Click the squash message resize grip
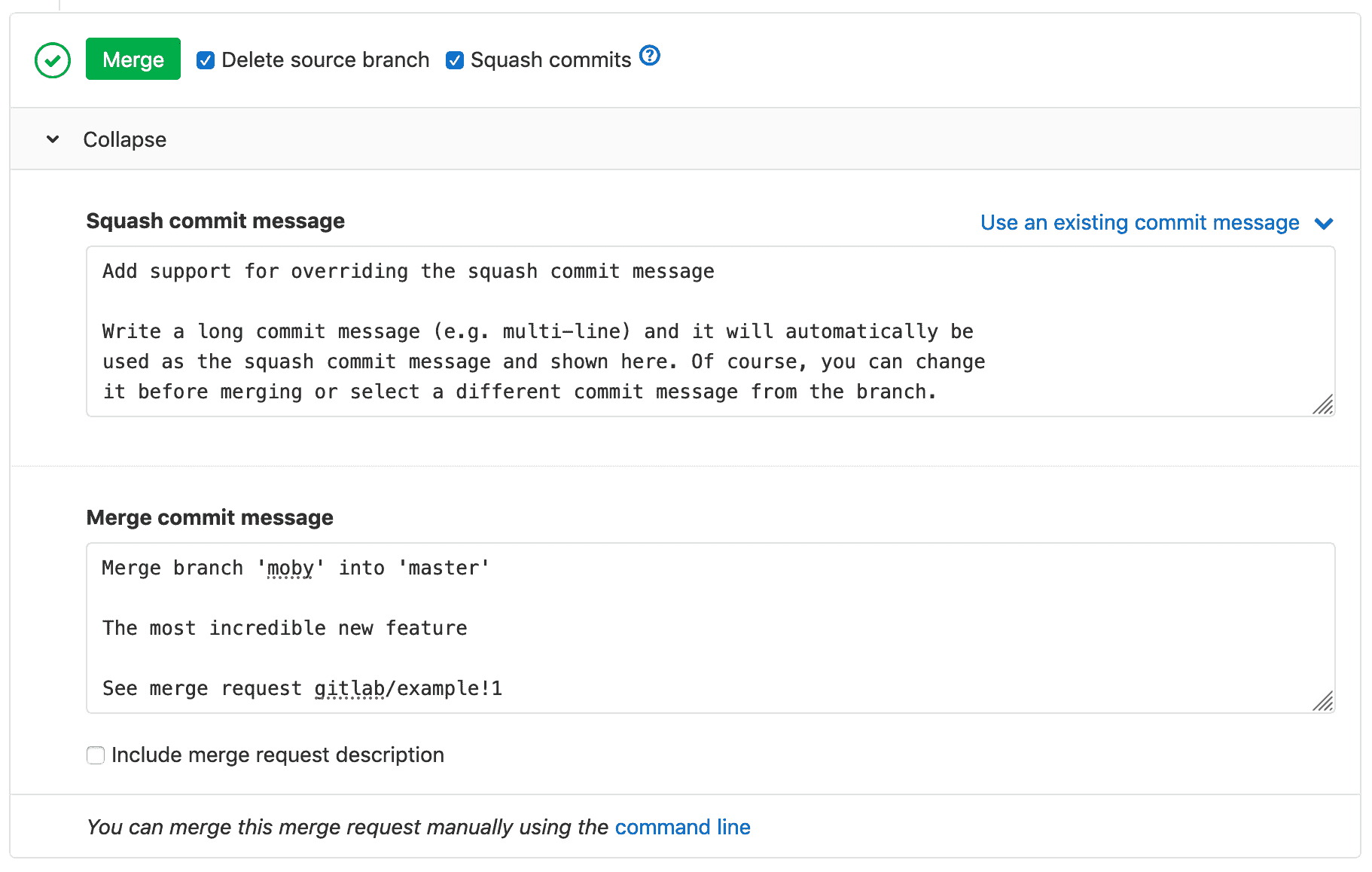The width and height of the screenshot is (1372, 872). coord(1324,404)
